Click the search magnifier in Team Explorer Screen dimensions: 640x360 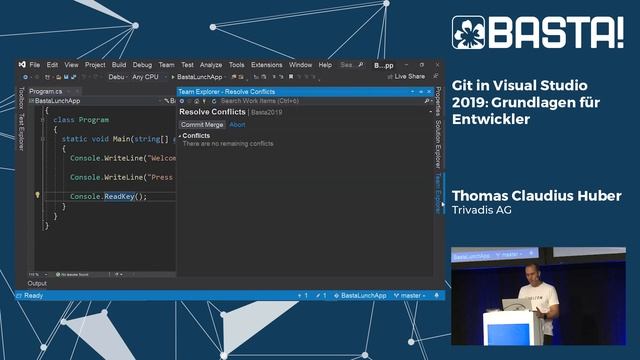click(x=427, y=101)
